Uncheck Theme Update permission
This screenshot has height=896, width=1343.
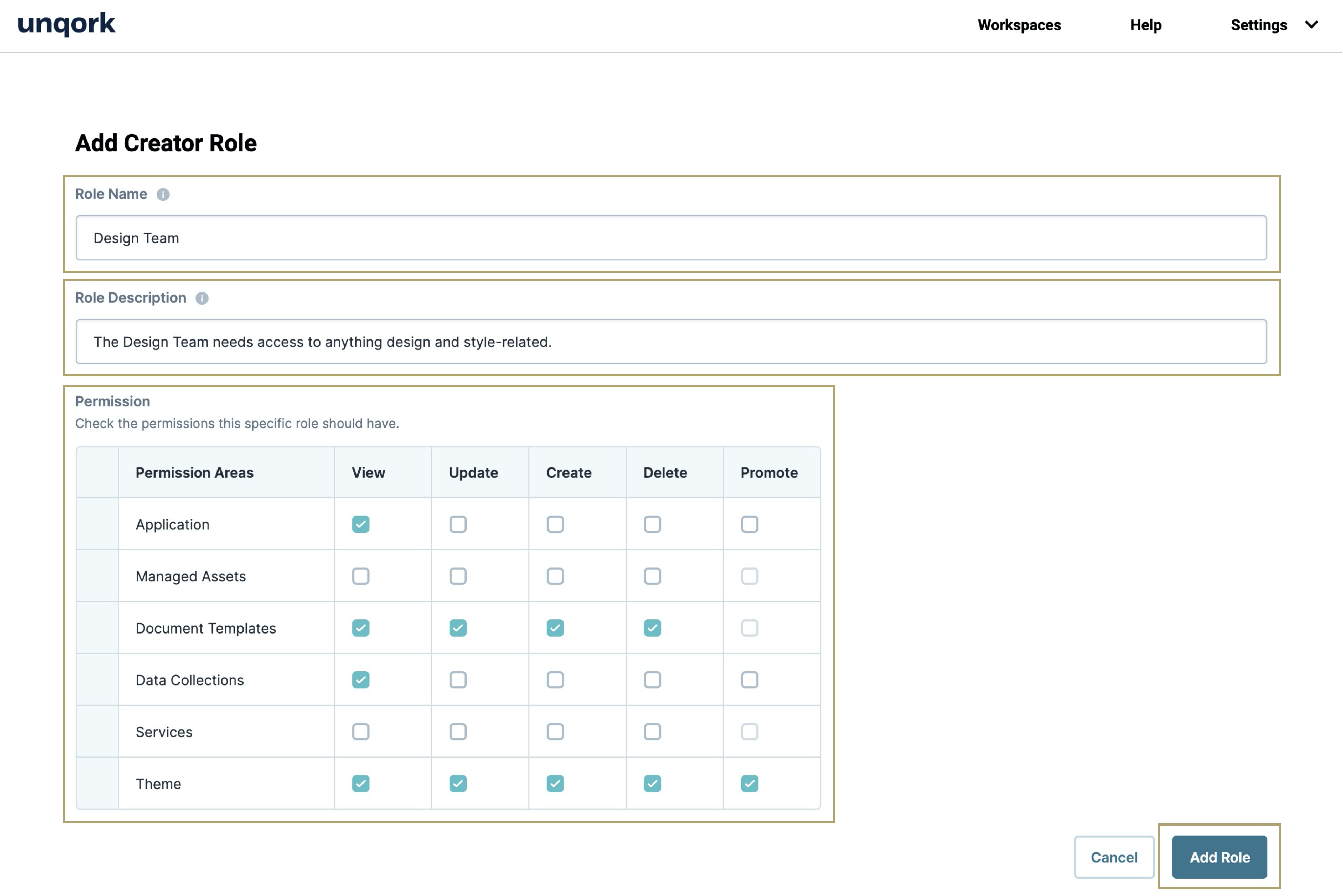tap(458, 784)
